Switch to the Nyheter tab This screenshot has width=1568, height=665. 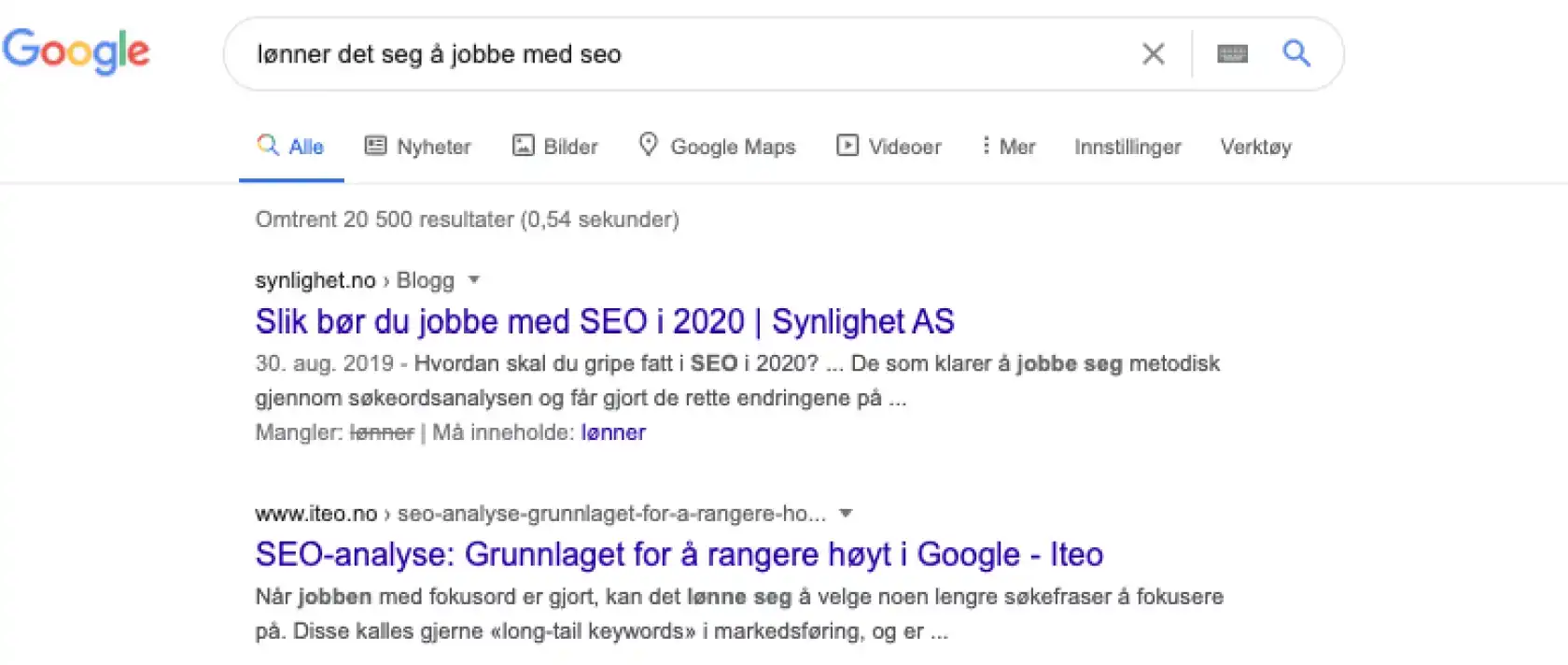coord(417,147)
